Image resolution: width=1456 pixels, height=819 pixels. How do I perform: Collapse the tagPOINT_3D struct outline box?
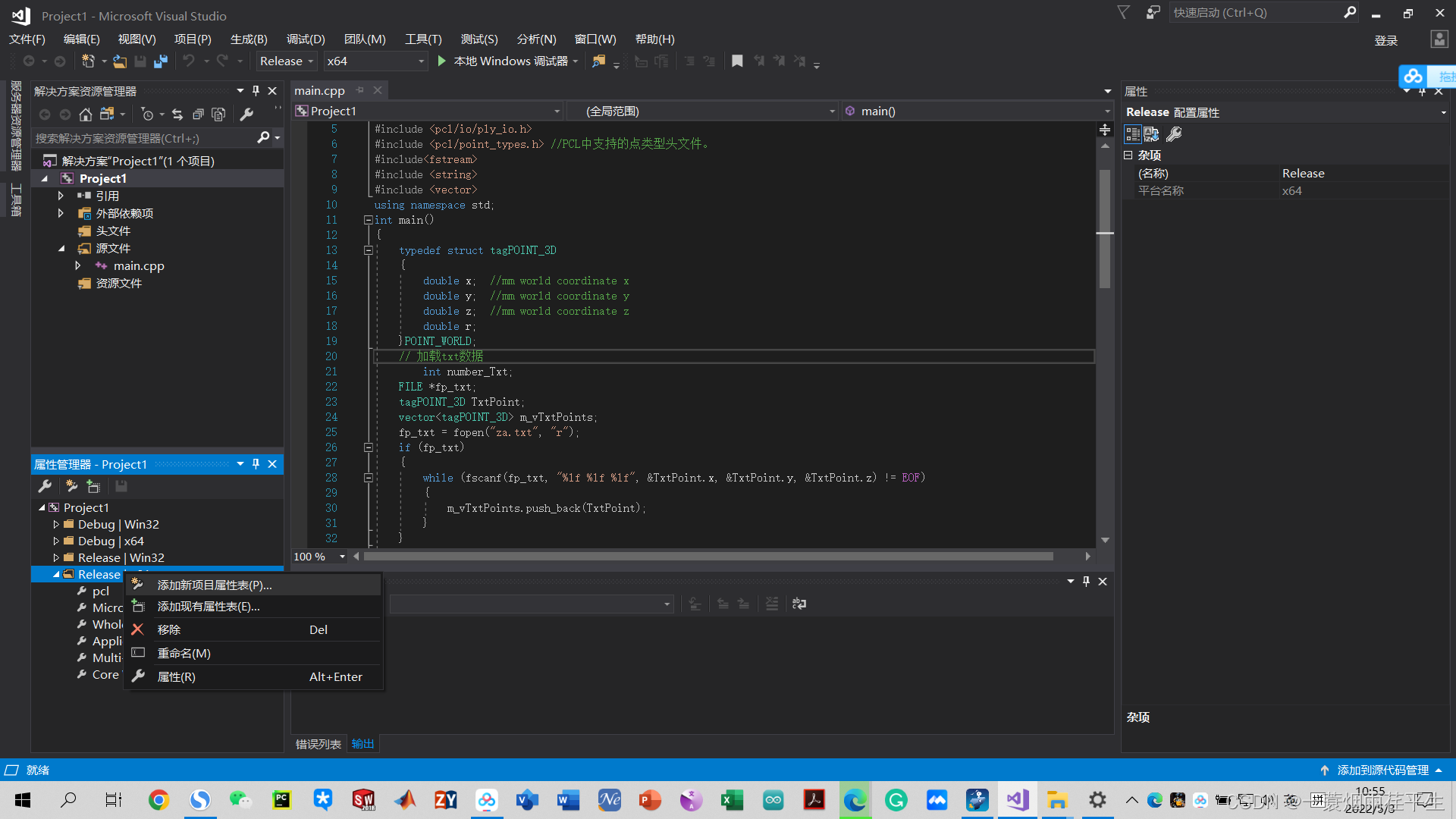[368, 250]
